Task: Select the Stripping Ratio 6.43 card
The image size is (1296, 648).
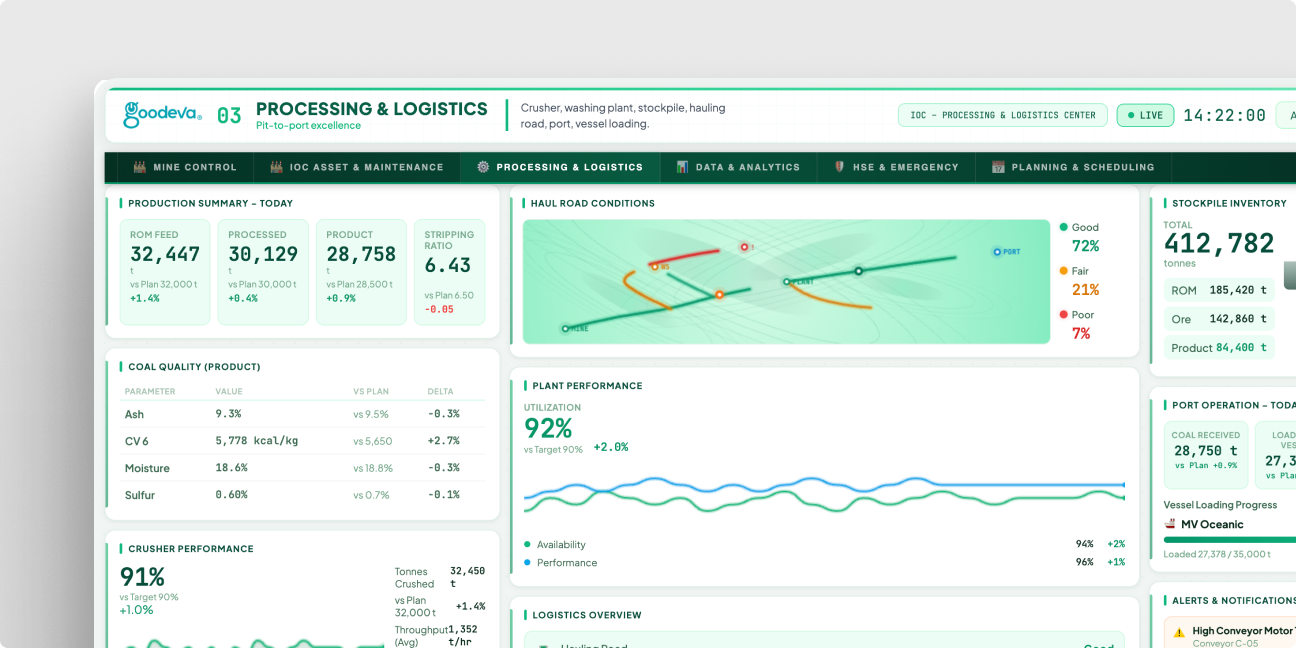Action: click(449, 272)
